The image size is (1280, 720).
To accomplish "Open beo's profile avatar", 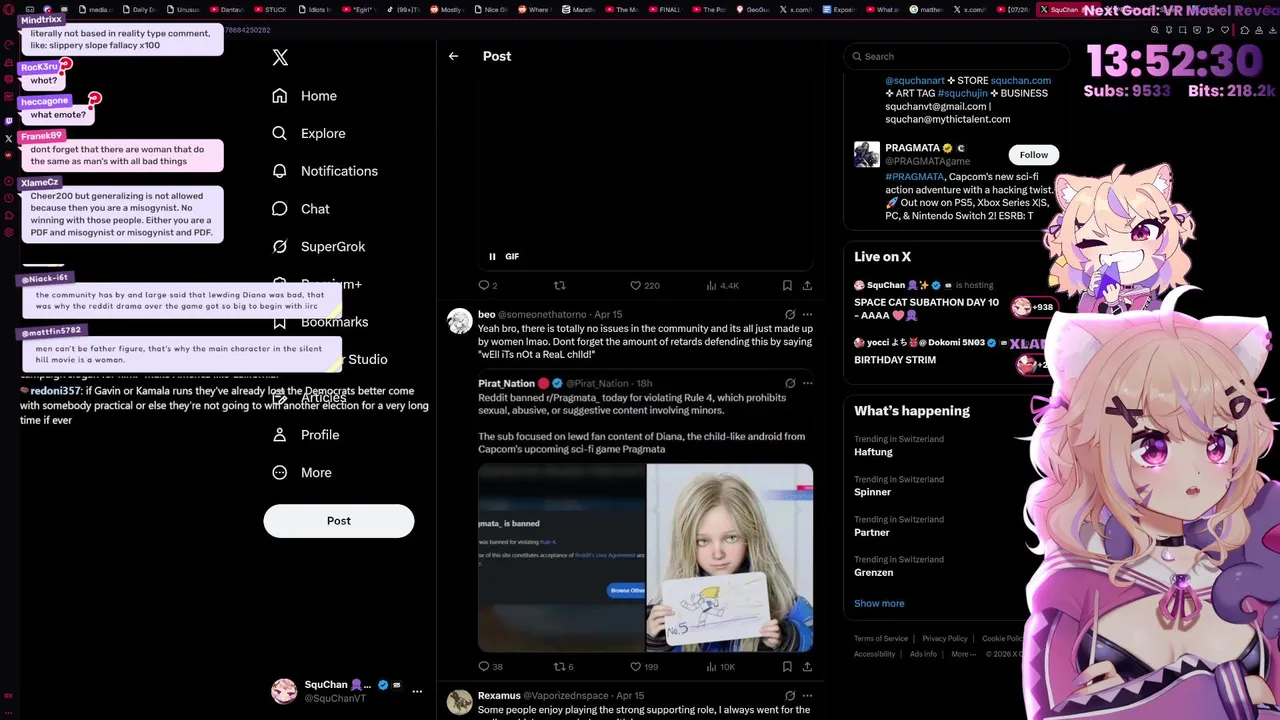I will 460,321.
